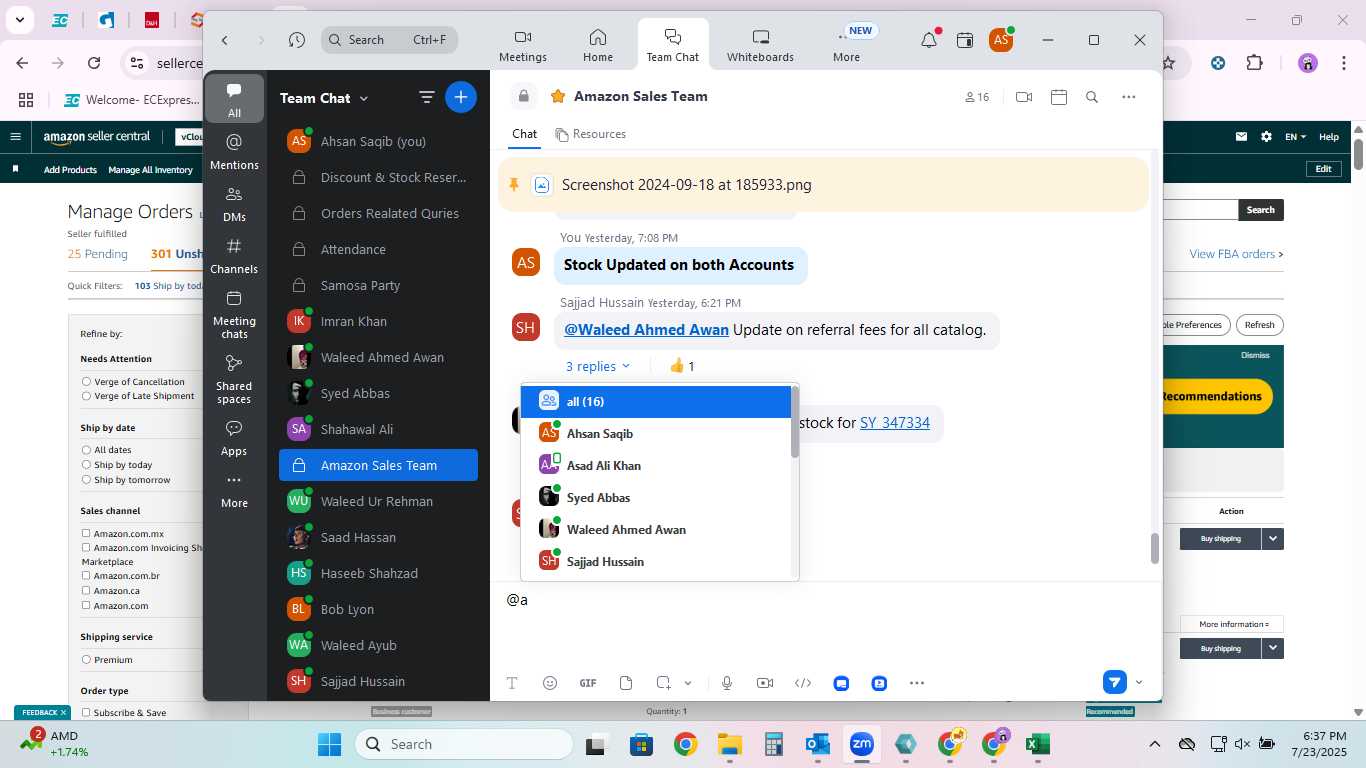Open chat with Imran Khan
Viewport: 1366px width, 768px height.
[x=378, y=322]
